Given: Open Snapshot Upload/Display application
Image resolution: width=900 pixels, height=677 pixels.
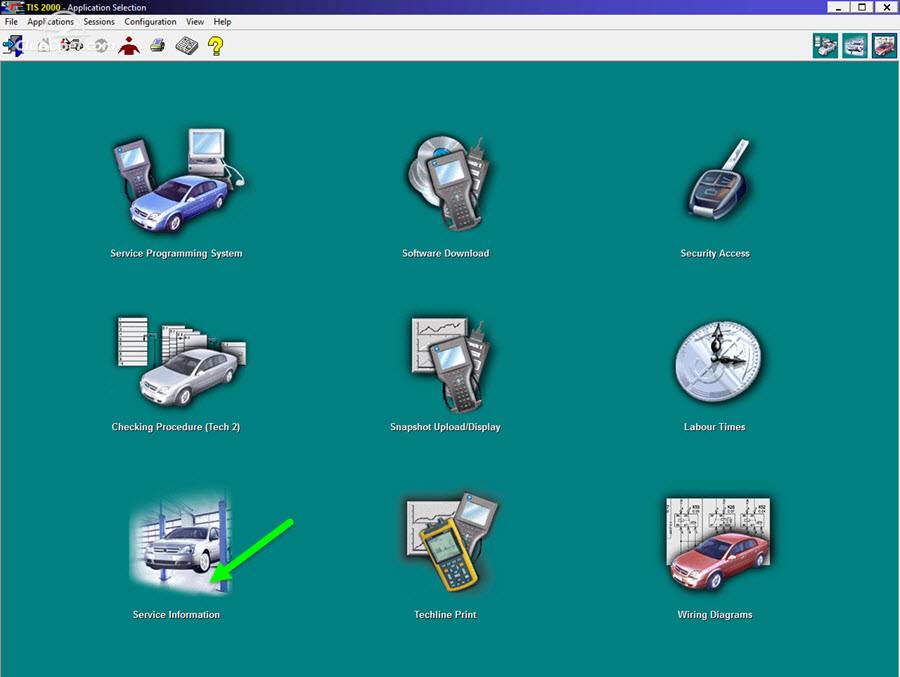Looking at the screenshot, I should pos(450,365).
